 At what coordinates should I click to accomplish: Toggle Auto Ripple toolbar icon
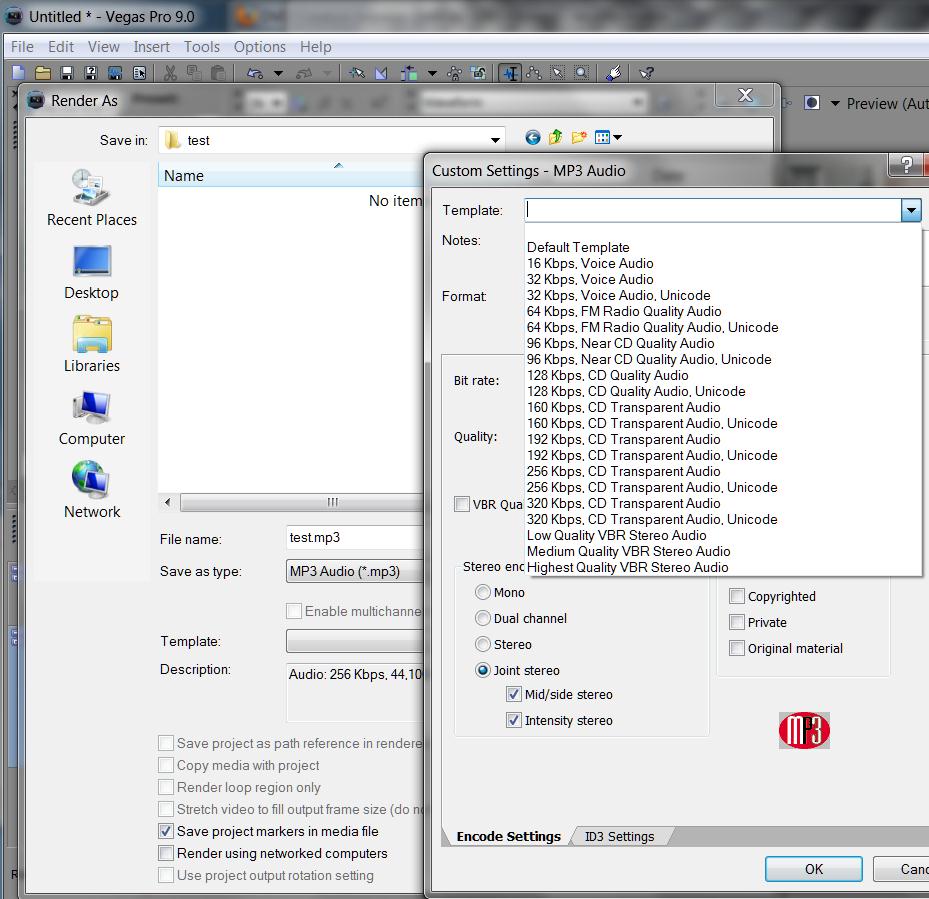click(x=409, y=73)
